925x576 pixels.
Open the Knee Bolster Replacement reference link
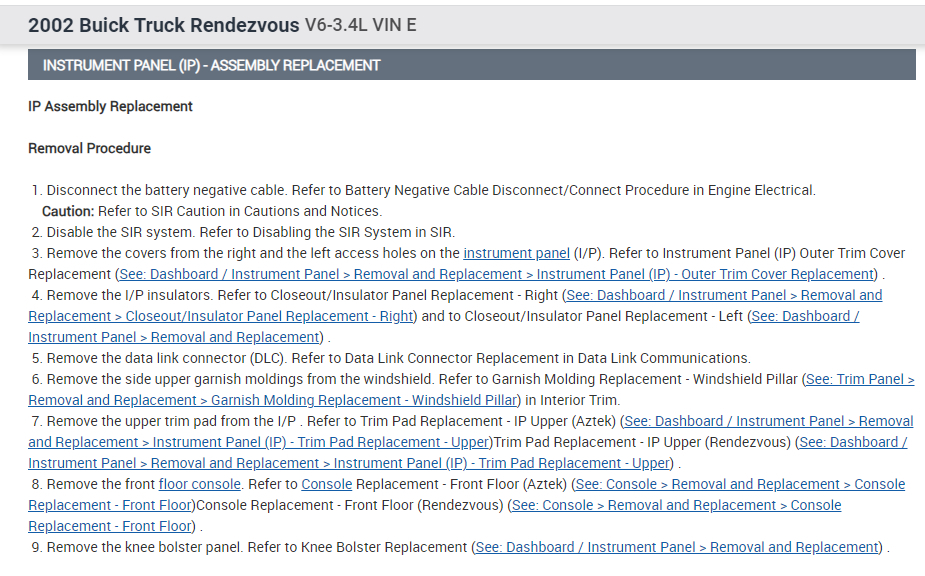click(678, 547)
